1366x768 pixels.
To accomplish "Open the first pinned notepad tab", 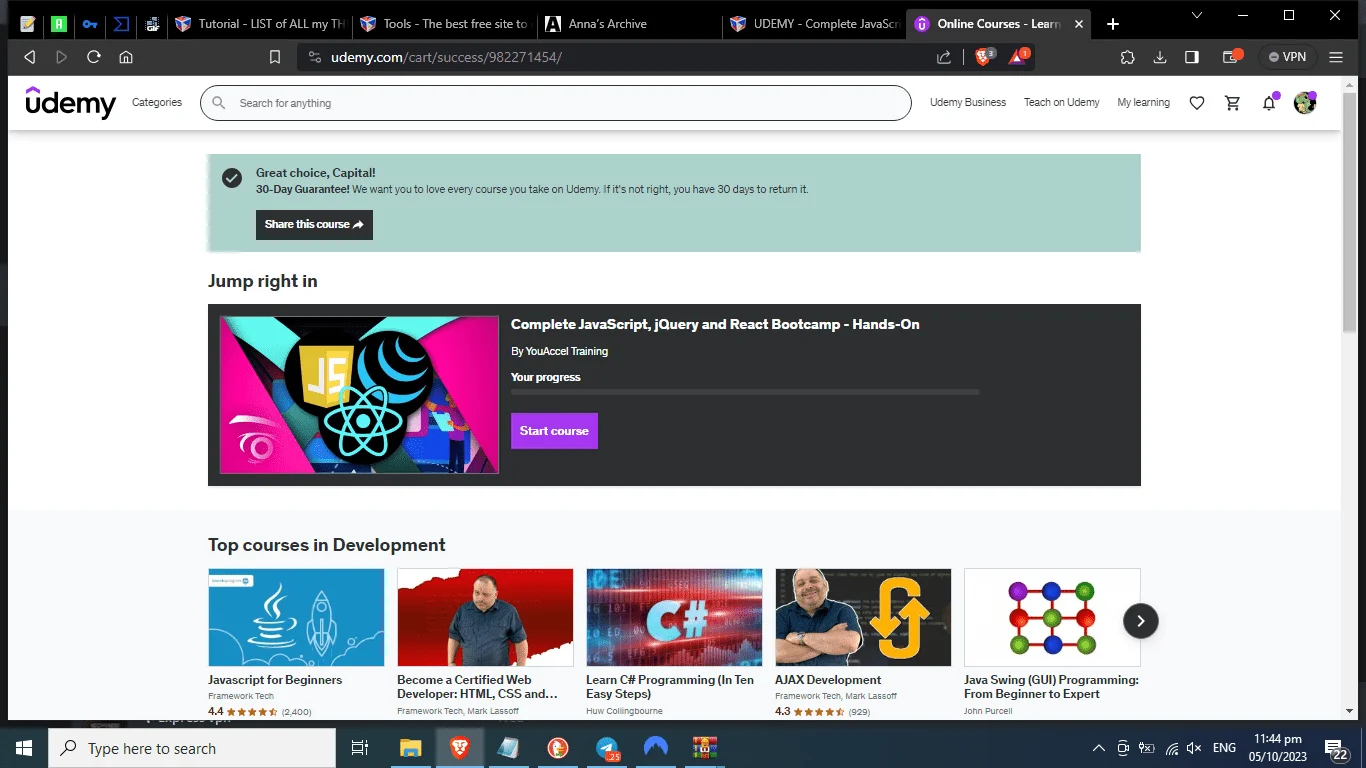I will point(27,24).
